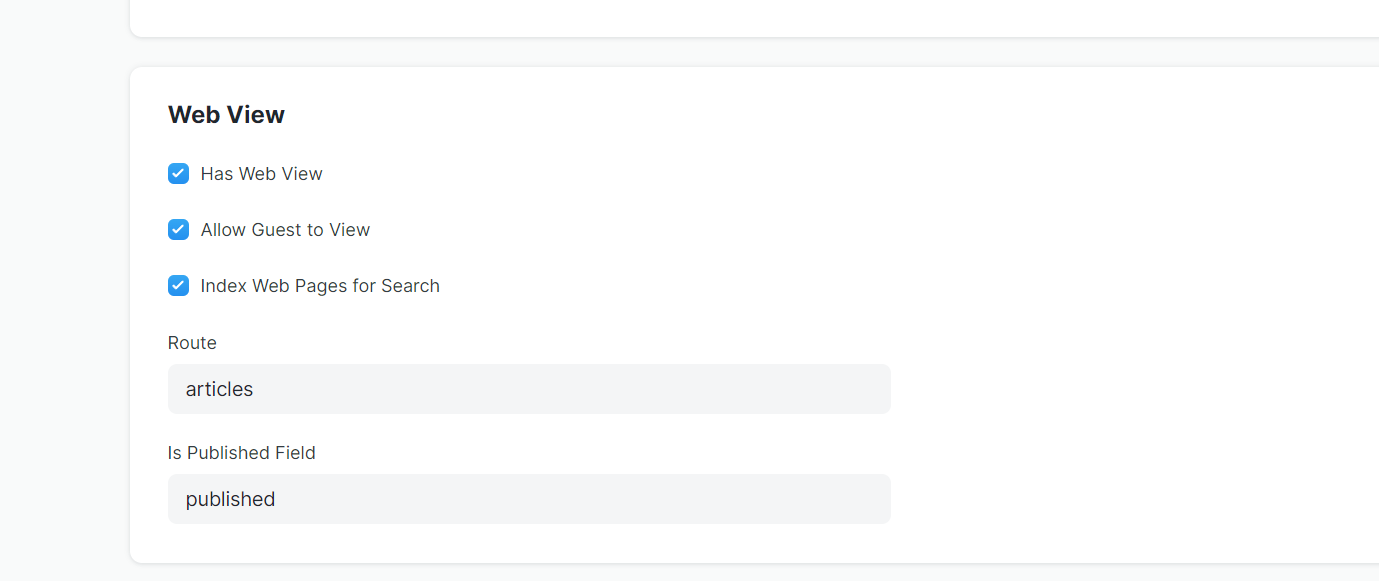Uncheck the Has Web View checkbox
Viewport: 1379px width, 581px height.
pos(178,174)
